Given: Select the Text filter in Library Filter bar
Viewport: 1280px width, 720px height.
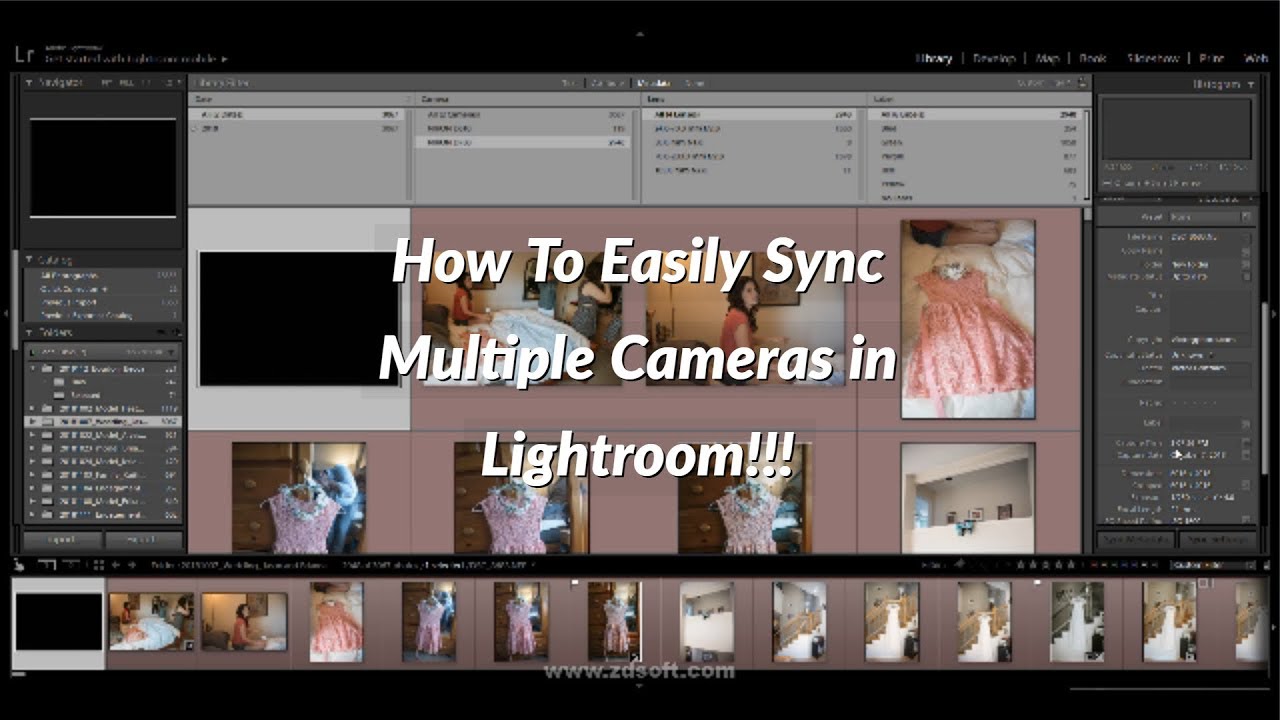Looking at the screenshot, I should pos(570,83).
